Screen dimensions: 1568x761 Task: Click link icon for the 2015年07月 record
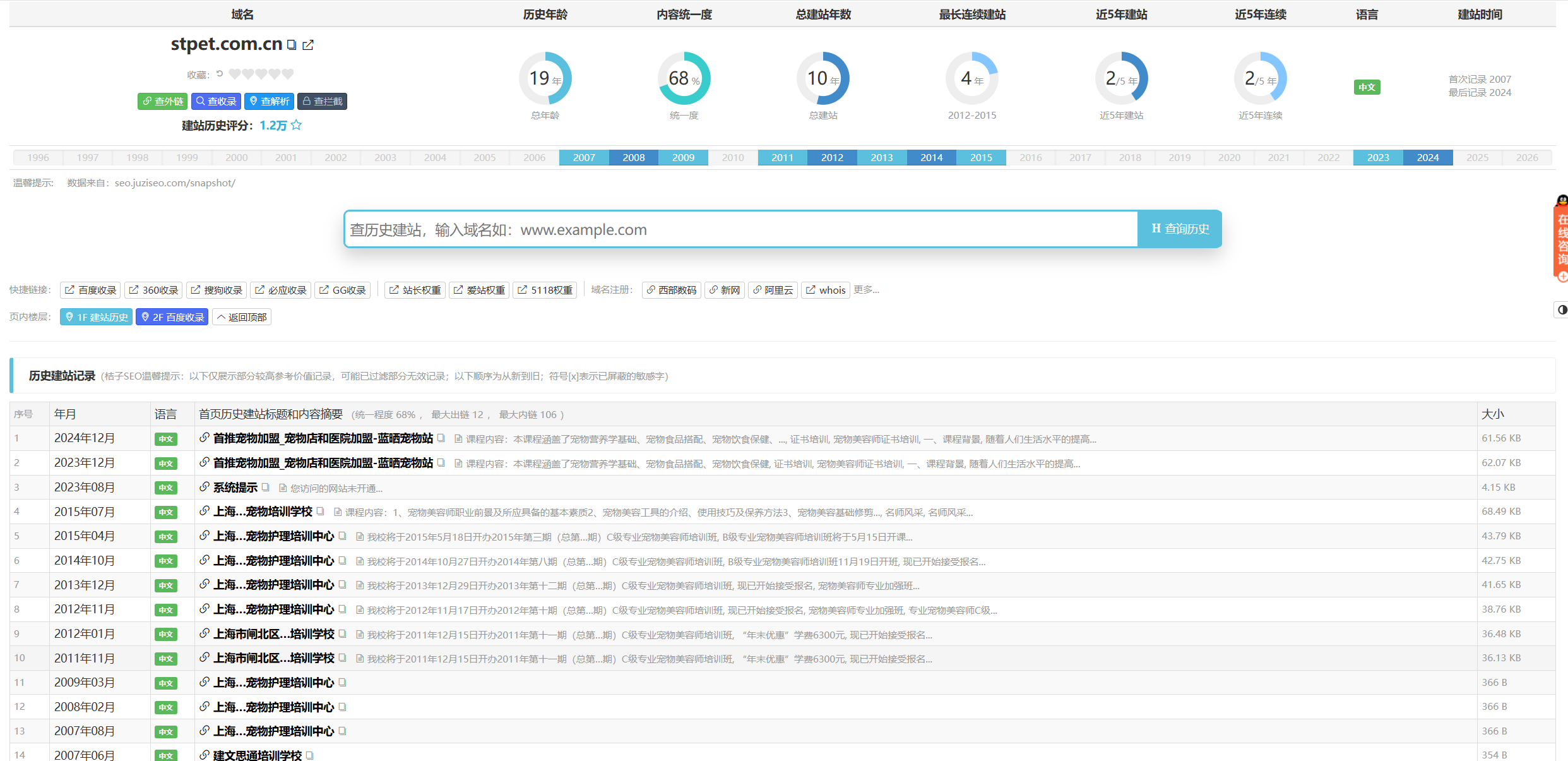tap(205, 512)
